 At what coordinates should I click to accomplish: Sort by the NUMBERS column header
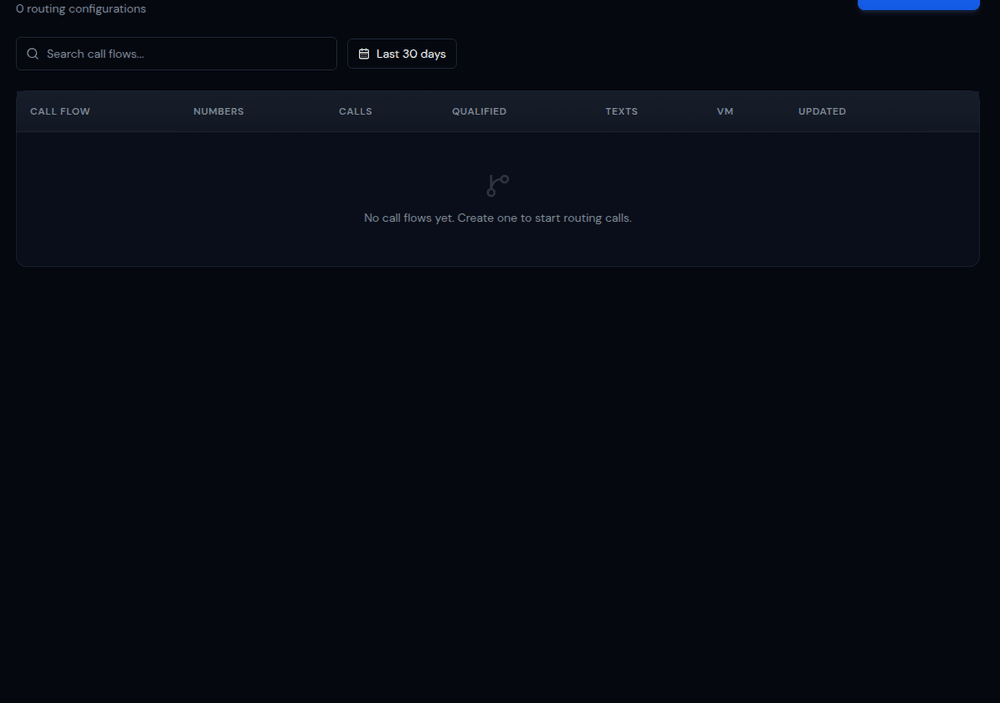click(x=218, y=111)
